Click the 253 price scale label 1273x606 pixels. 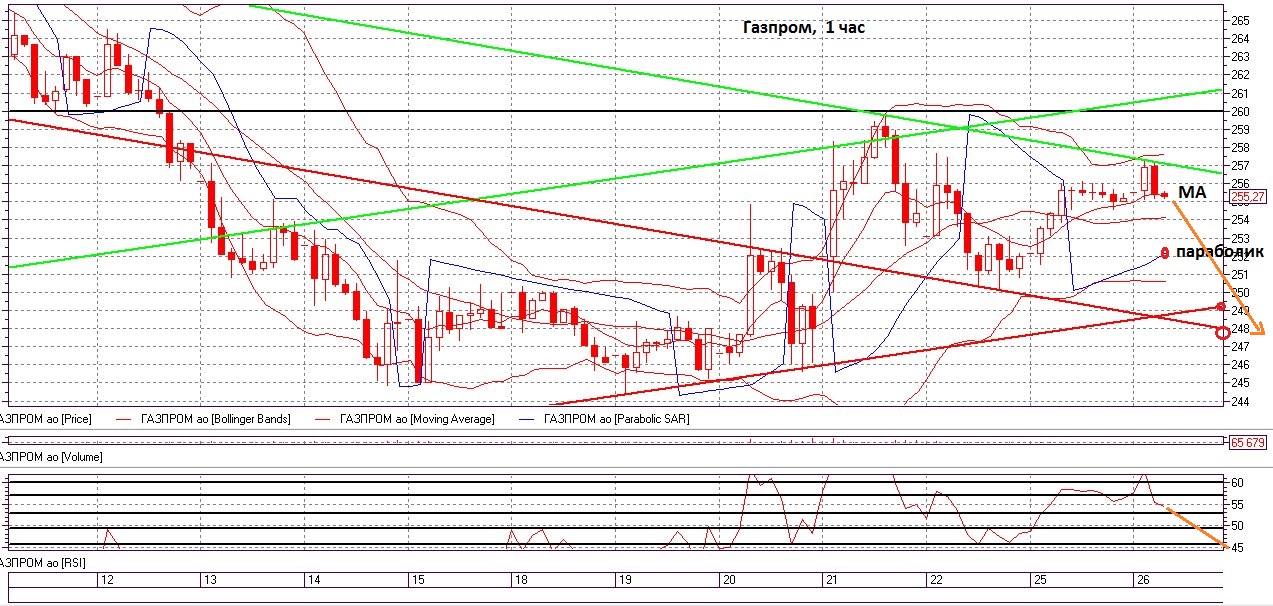click(x=1240, y=238)
